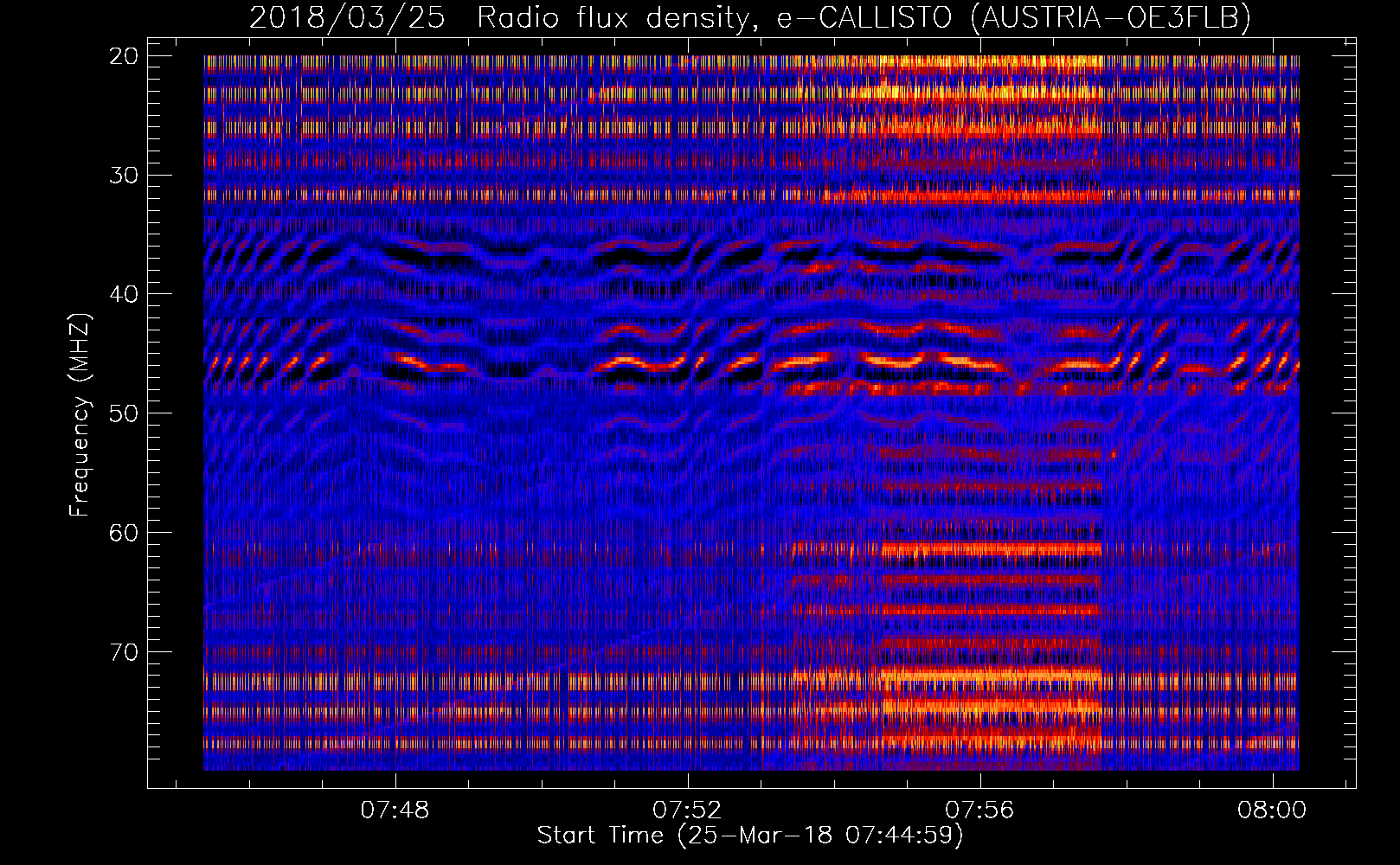Click the 'Start Time (25-Mar-18 07:44:59)' label

(x=750, y=836)
